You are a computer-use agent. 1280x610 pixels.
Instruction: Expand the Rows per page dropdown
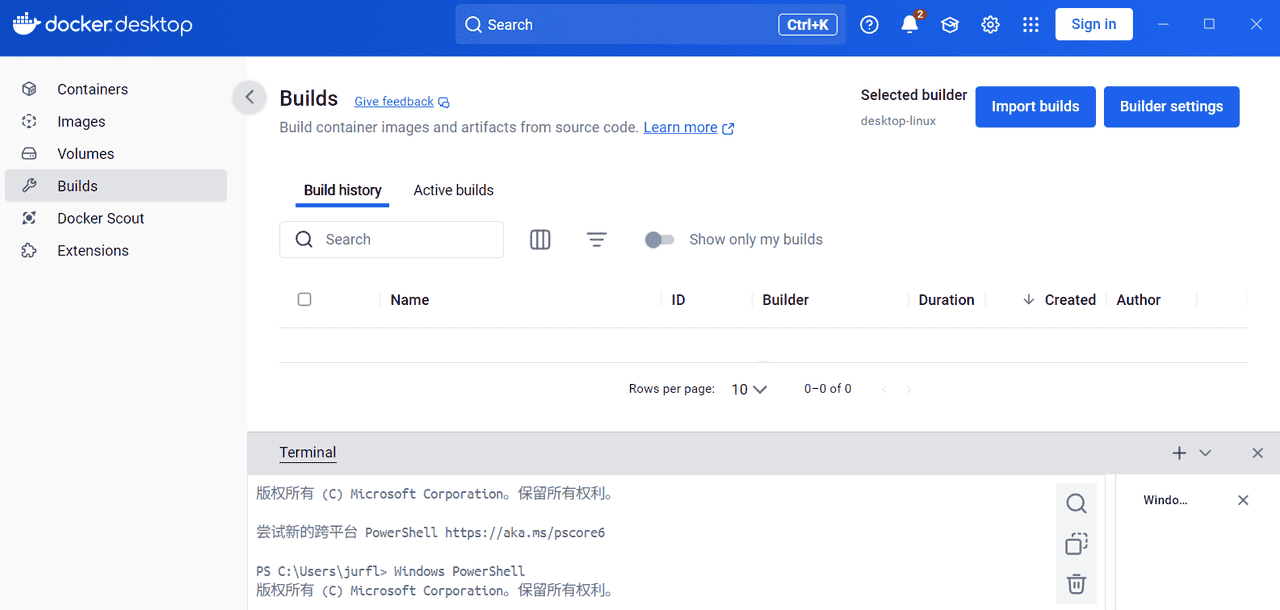(x=749, y=389)
